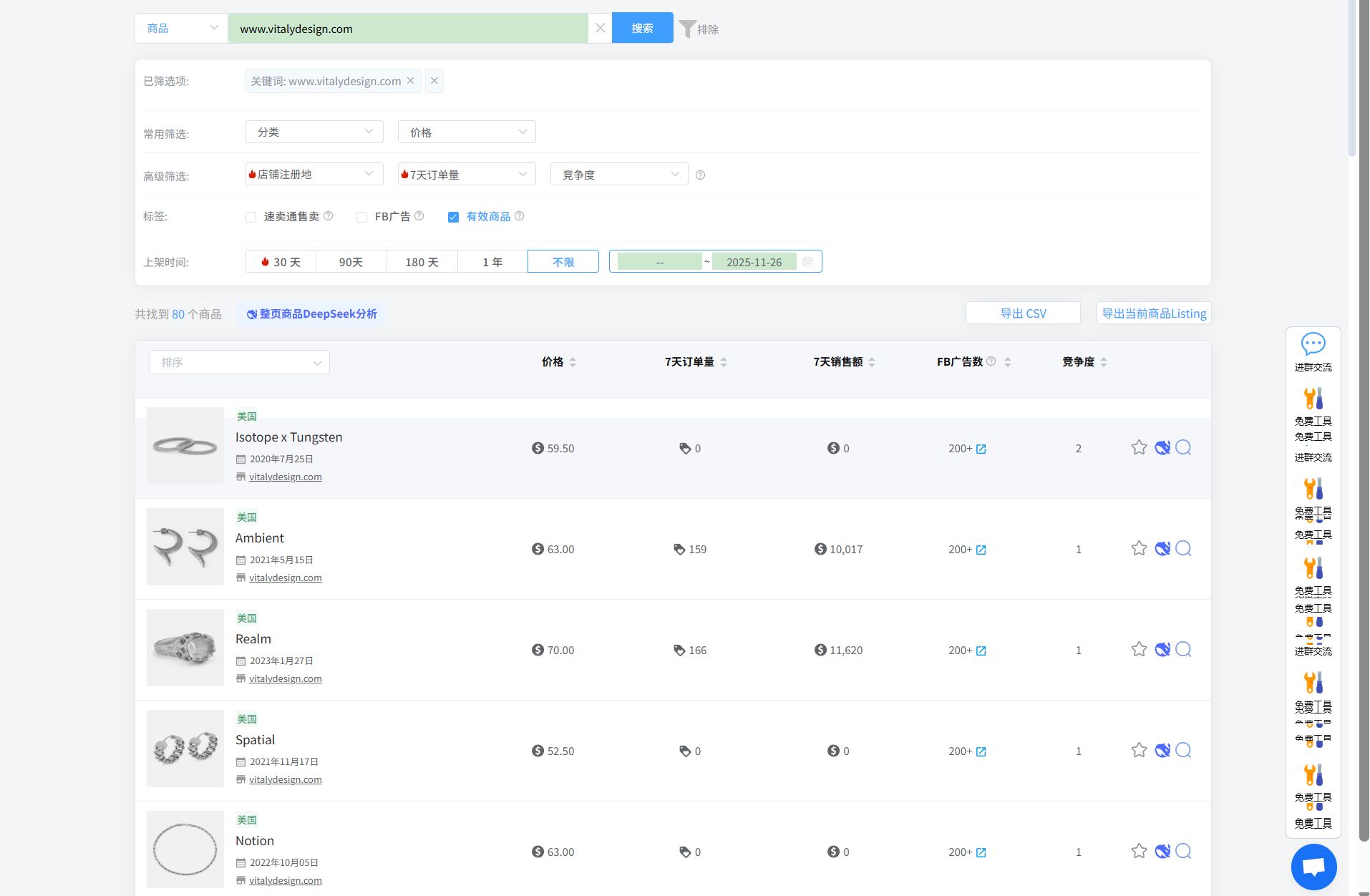Open the 排序 sort dropdown
The width and height of the screenshot is (1370, 896).
coord(239,362)
